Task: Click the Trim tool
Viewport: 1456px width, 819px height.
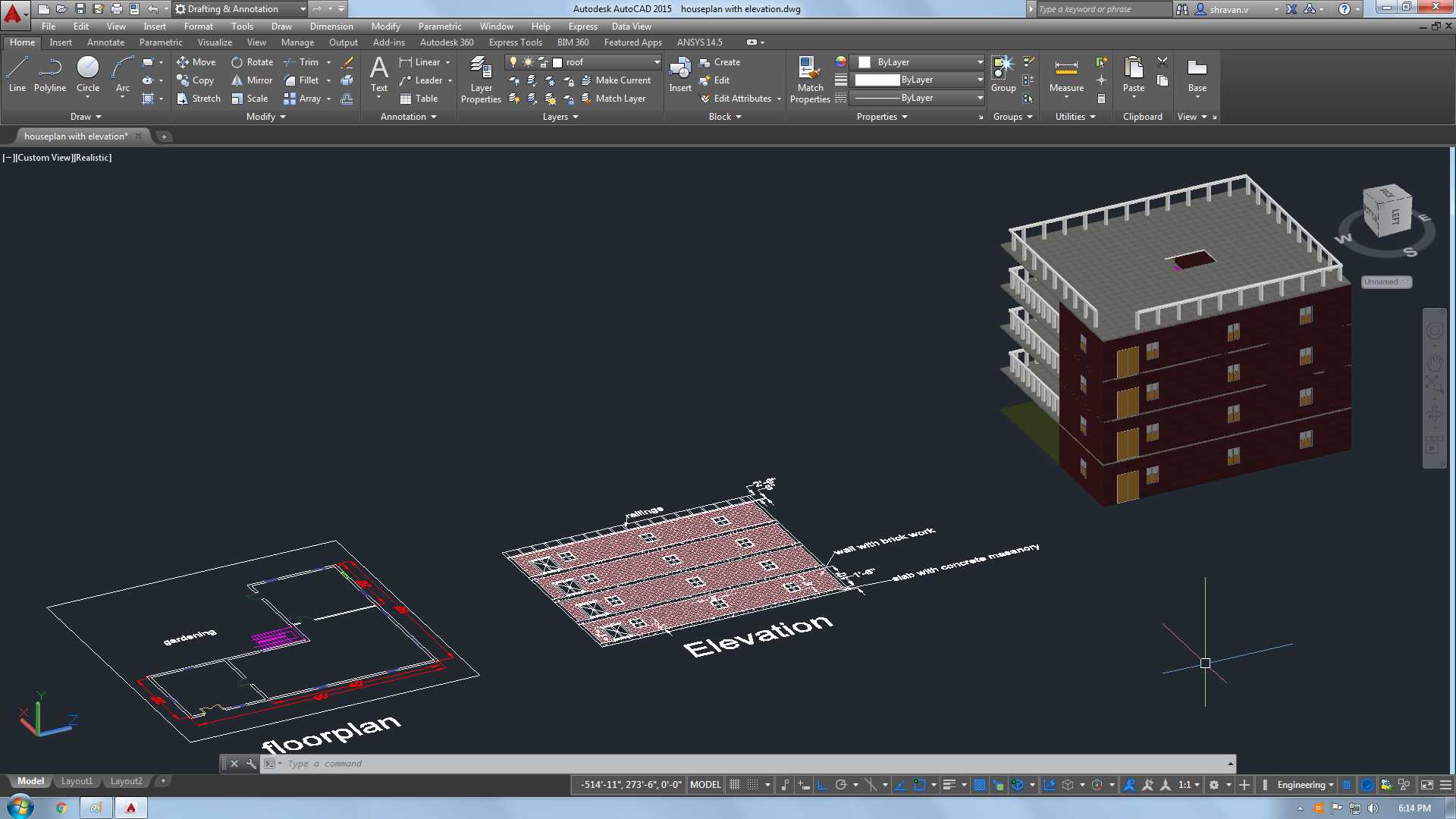Action: tap(301, 62)
